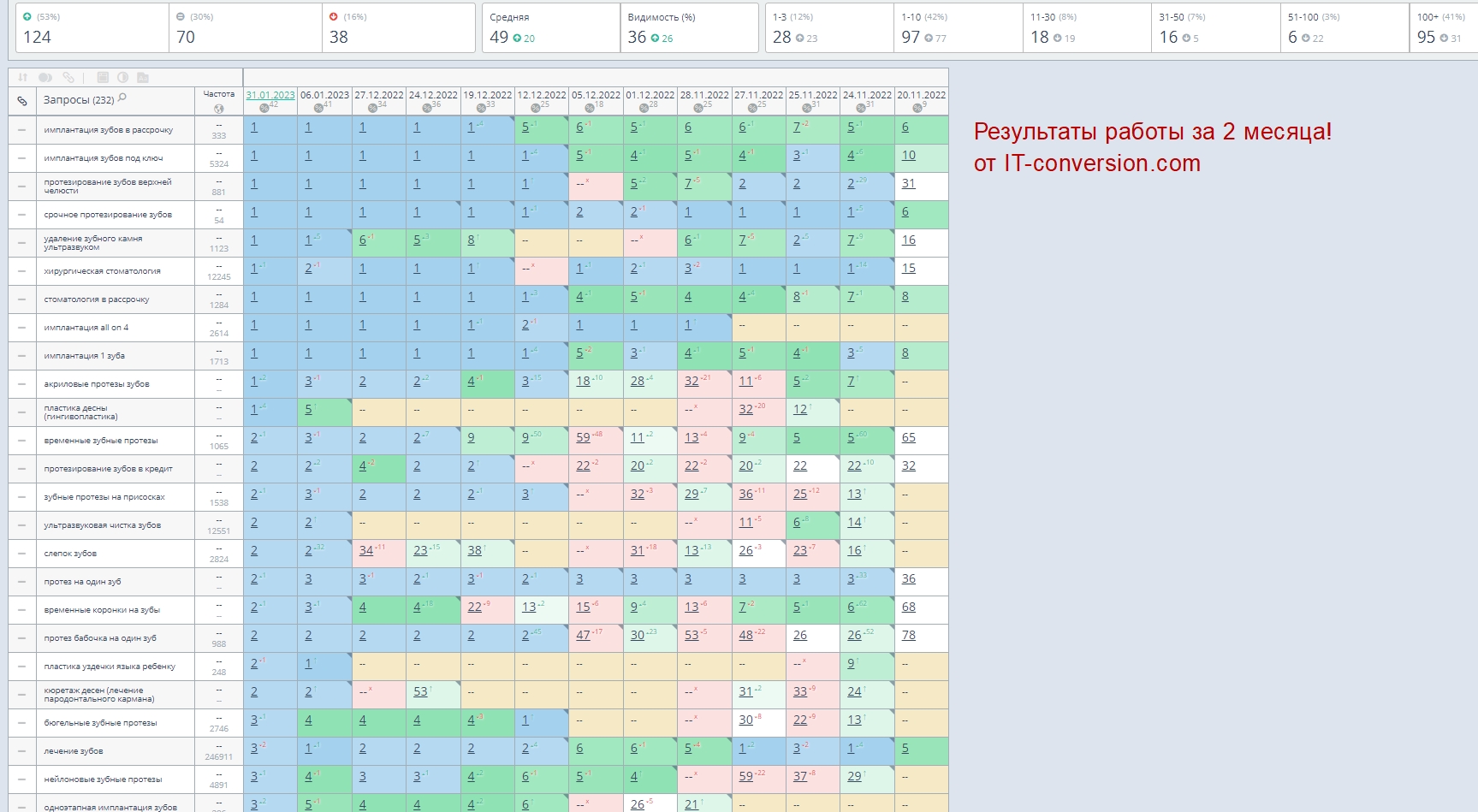Viewport: 1478px width, 812px height.
Task: Click the link icon in column header
Action: [22, 101]
